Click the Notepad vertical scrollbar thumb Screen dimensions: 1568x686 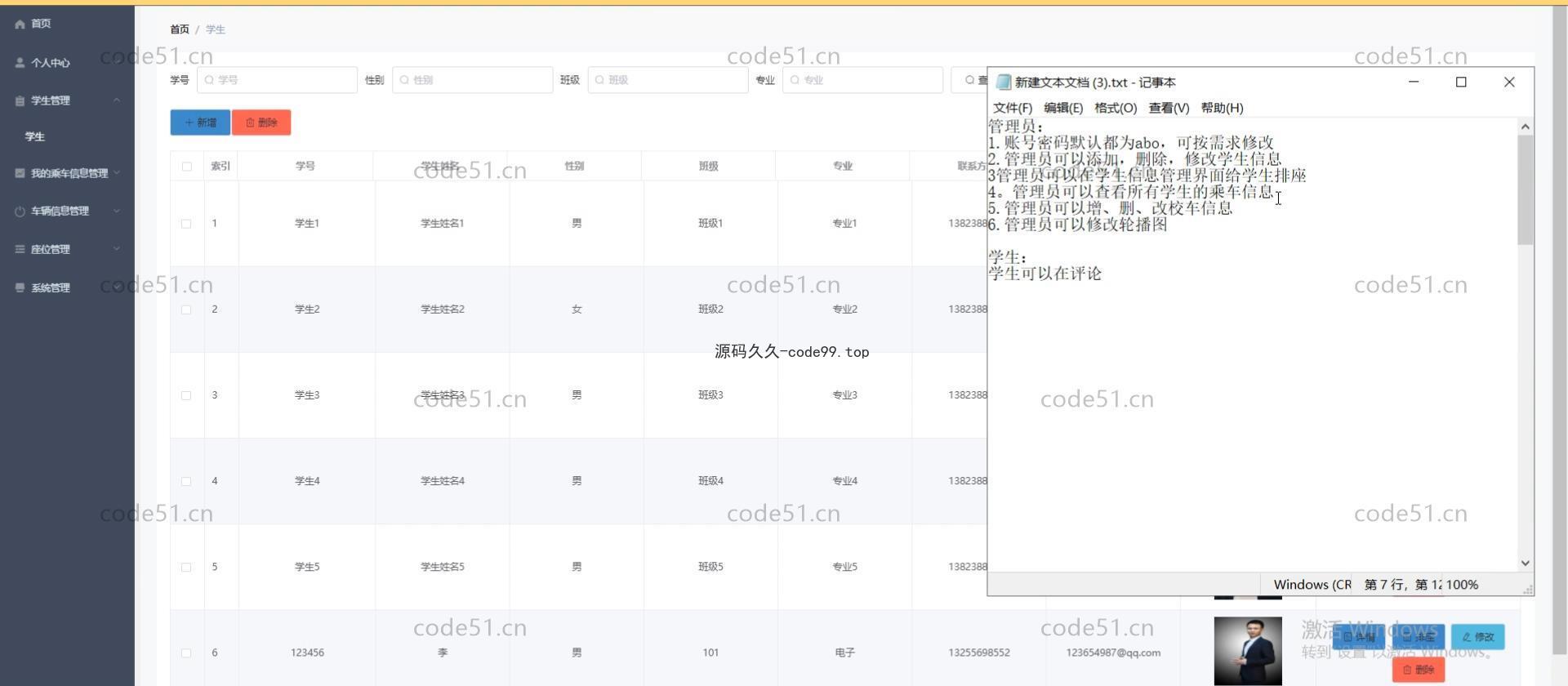1525,189
